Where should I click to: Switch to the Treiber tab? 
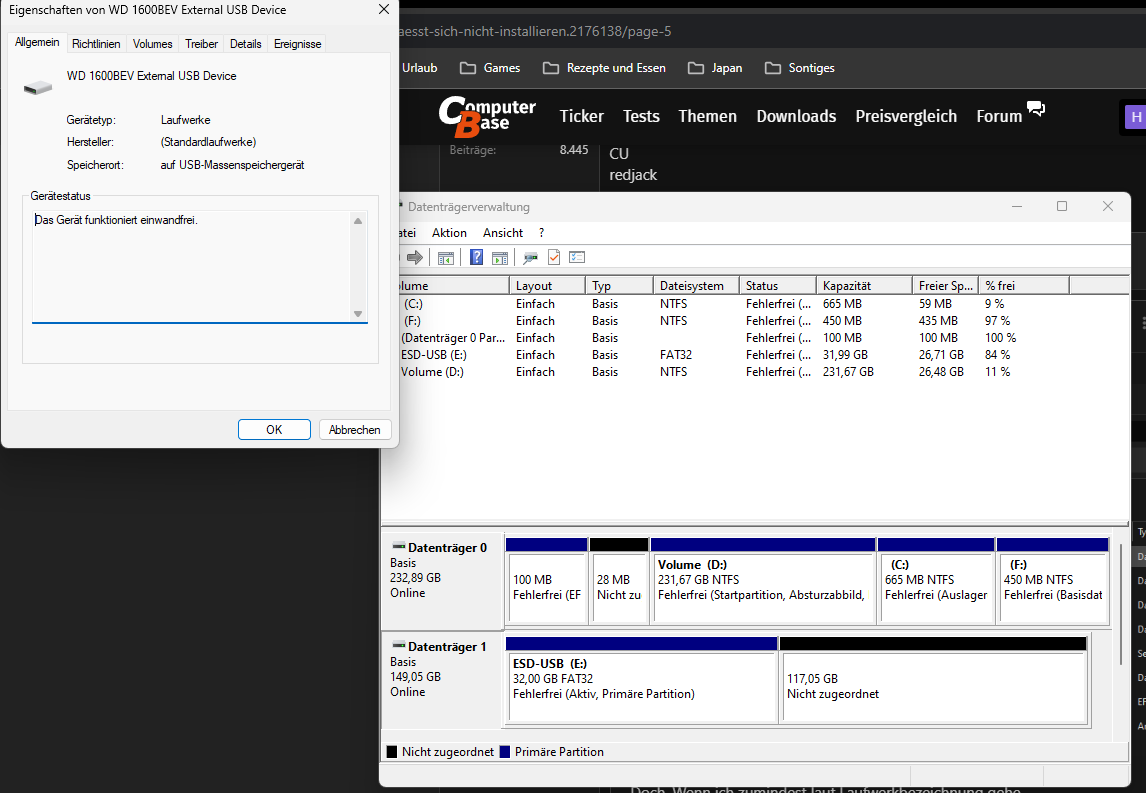pos(201,44)
